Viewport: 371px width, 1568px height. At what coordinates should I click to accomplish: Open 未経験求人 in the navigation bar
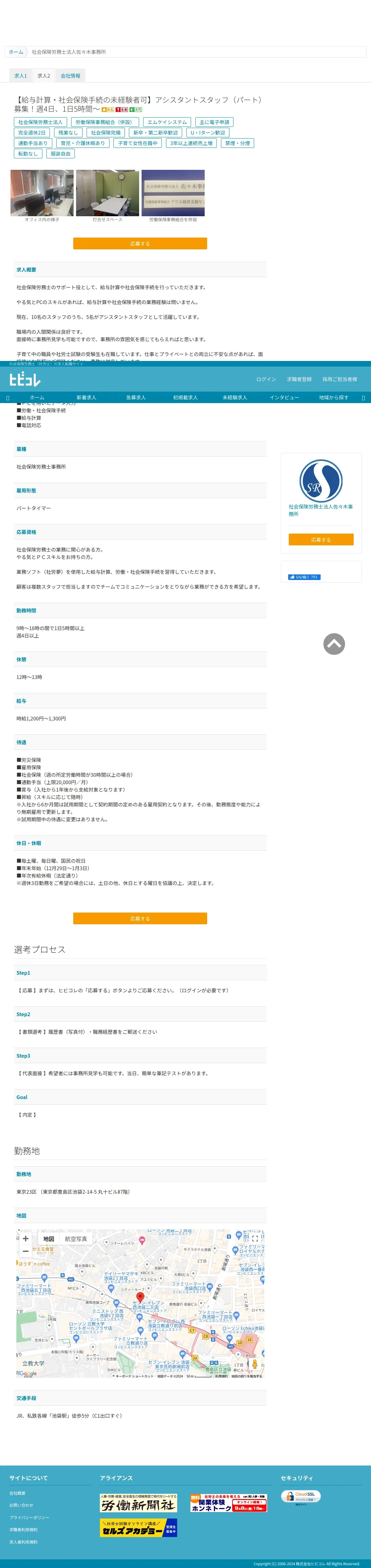(235, 397)
